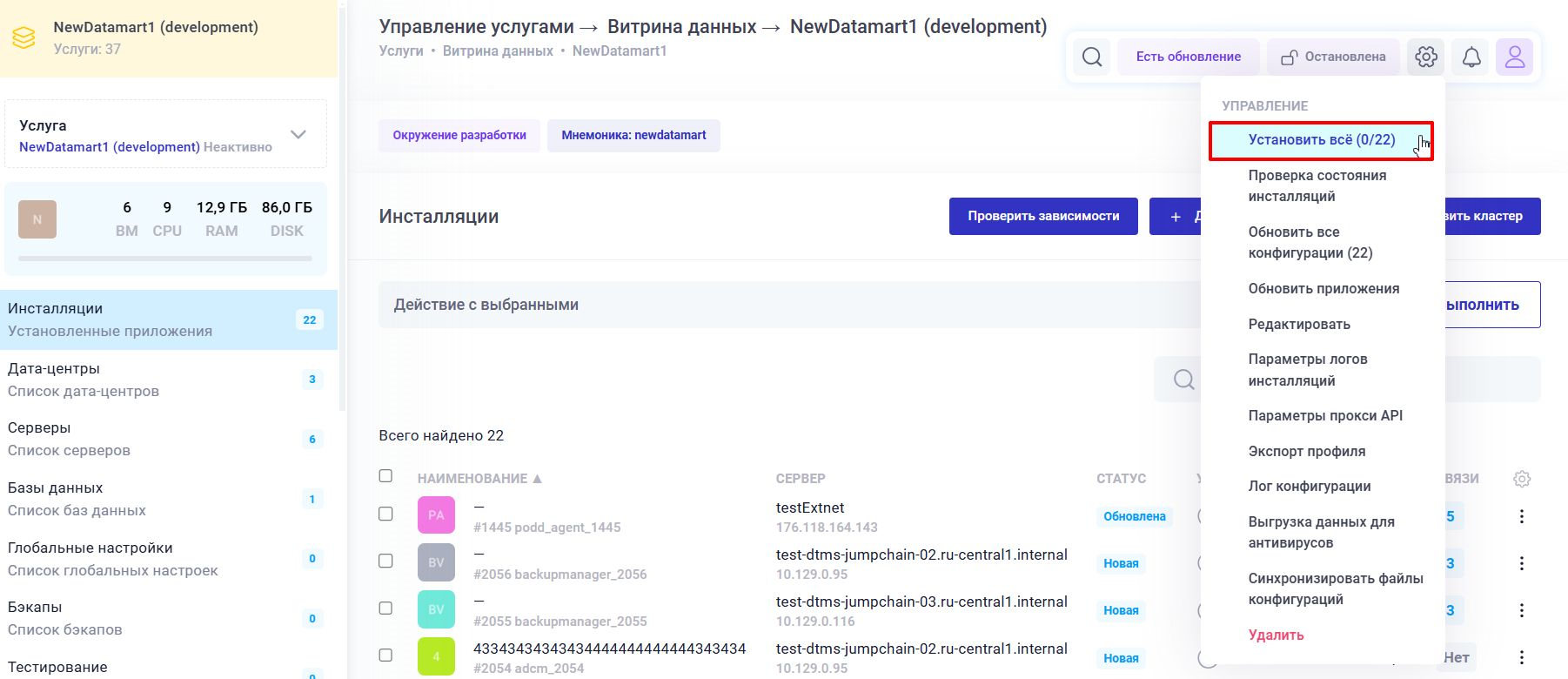
Task: Click the СЕРВЕР column header
Action: tap(801, 479)
